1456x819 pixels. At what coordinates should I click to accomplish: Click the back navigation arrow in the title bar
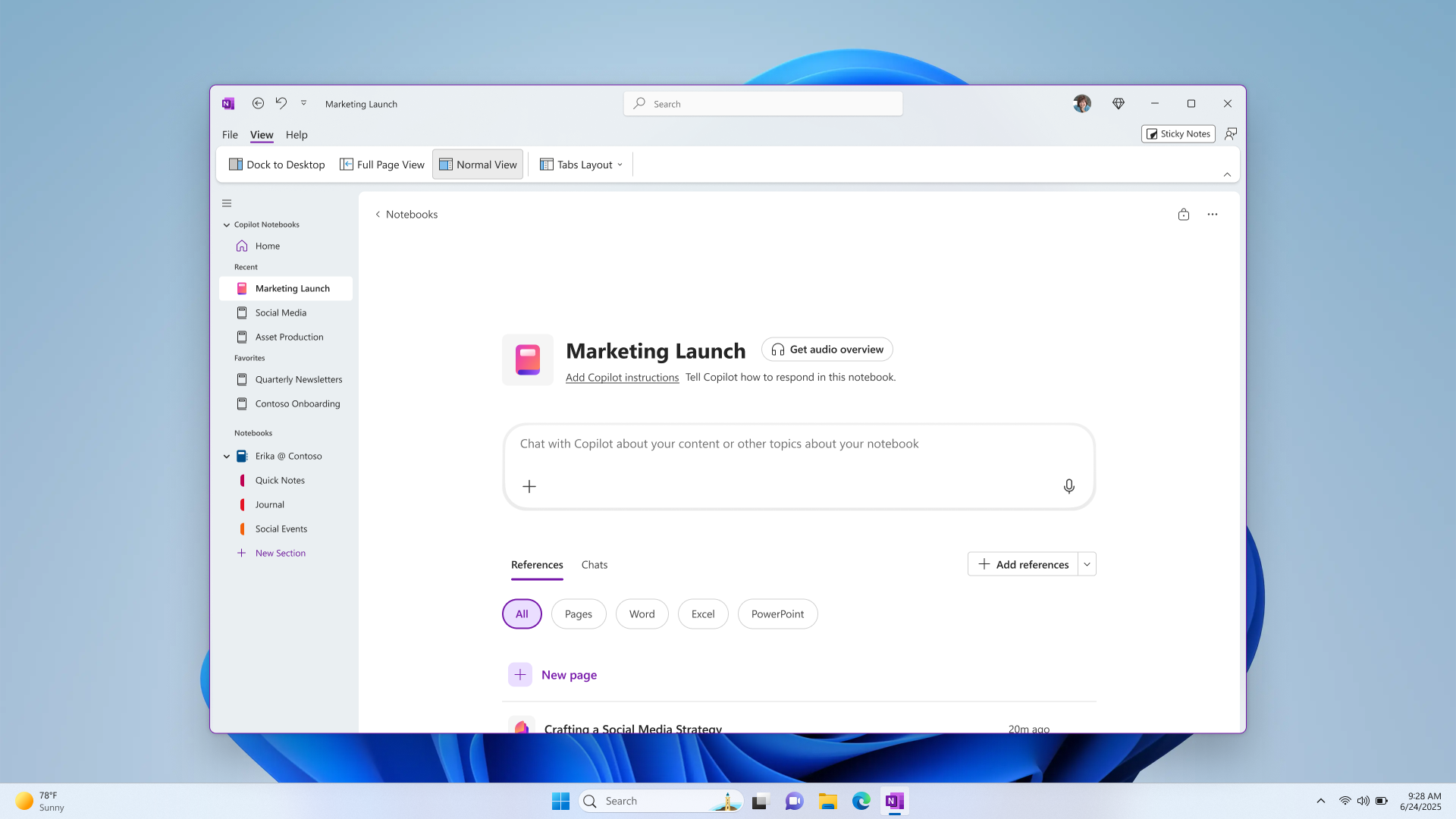point(258,103)
